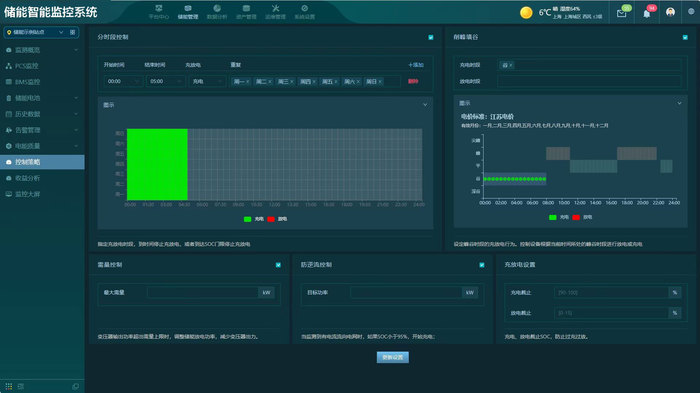Remove the 周二 tag from repeat days

click(270, 82)
